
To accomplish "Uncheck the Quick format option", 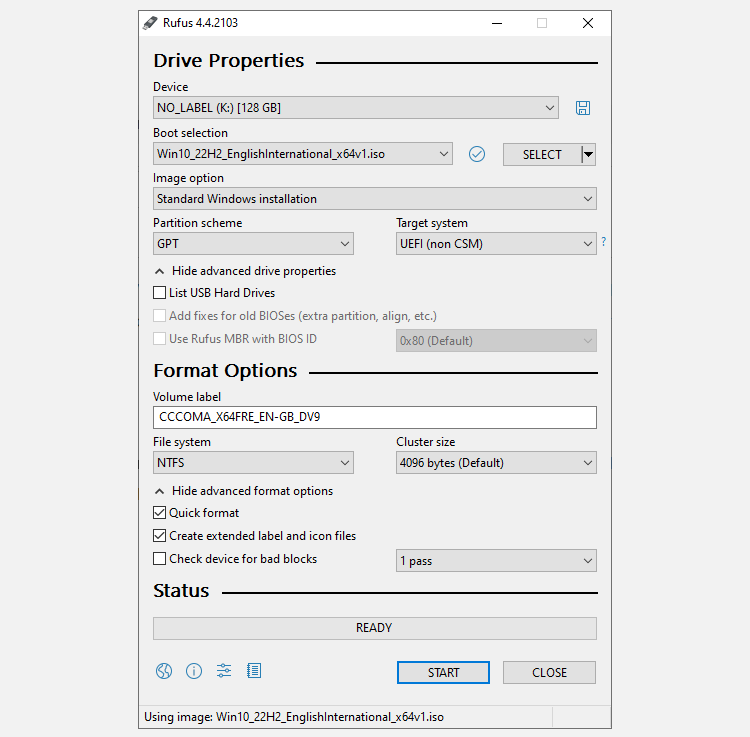I will pos(160,513).
